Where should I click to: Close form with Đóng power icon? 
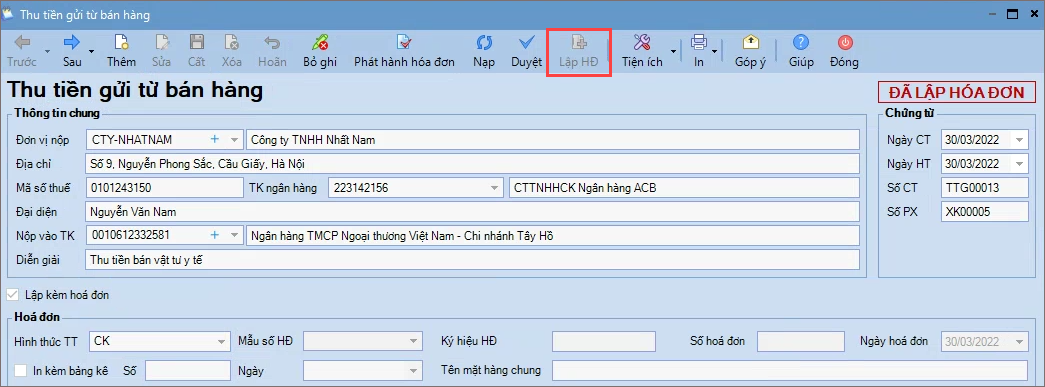click(x=844, y=51)
